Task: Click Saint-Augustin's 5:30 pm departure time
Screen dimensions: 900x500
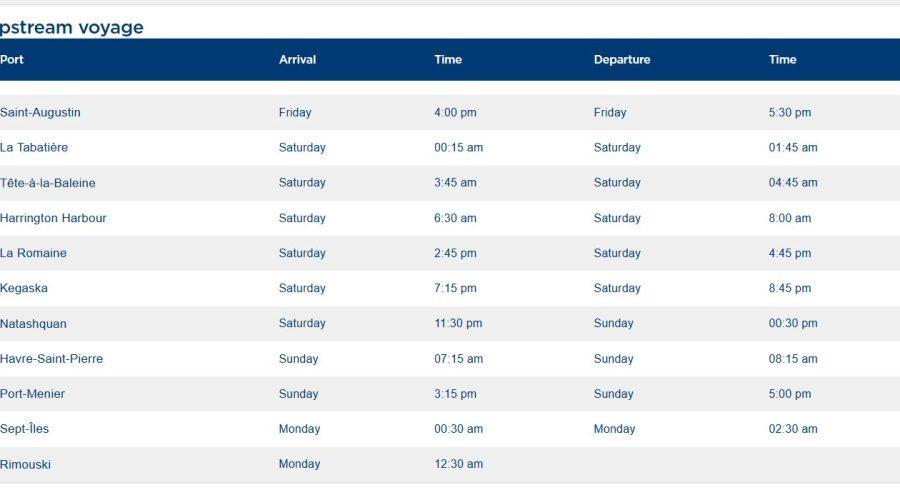Action: 789,113
